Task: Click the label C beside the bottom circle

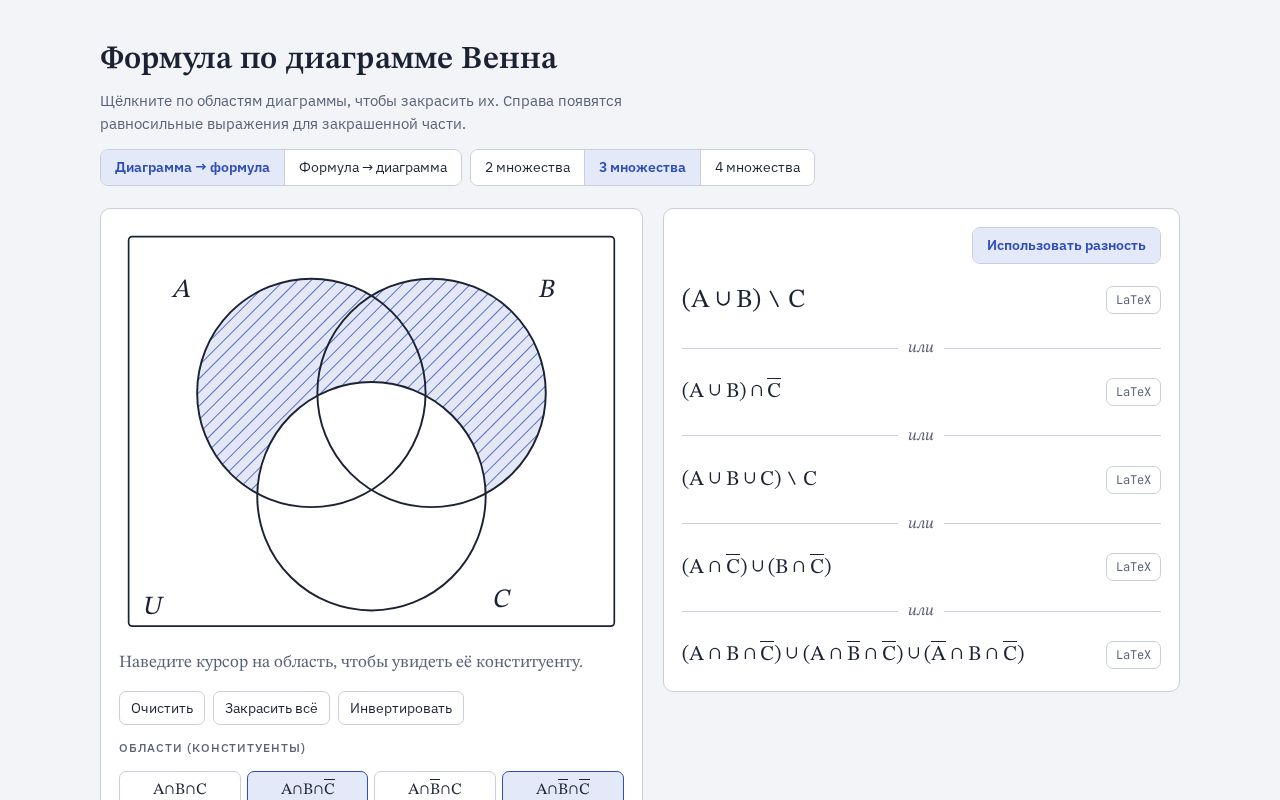Action: [502, 599]
